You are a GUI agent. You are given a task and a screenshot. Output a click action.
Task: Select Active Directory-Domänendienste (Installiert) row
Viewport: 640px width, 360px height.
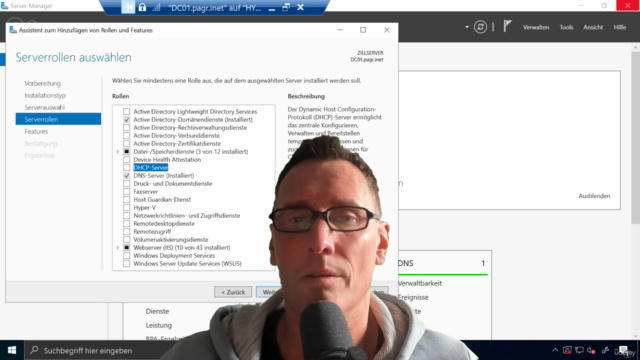click(x=193, y=120)
